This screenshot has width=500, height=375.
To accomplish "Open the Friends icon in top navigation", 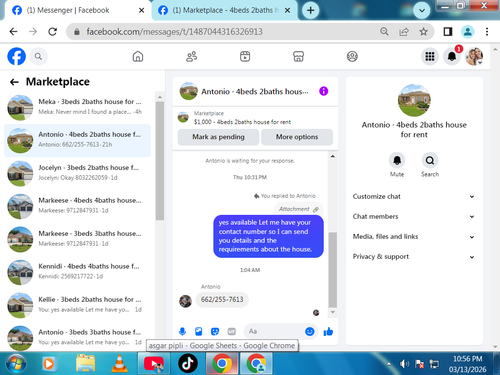I will pyautogui.click(x=191, y=56).
